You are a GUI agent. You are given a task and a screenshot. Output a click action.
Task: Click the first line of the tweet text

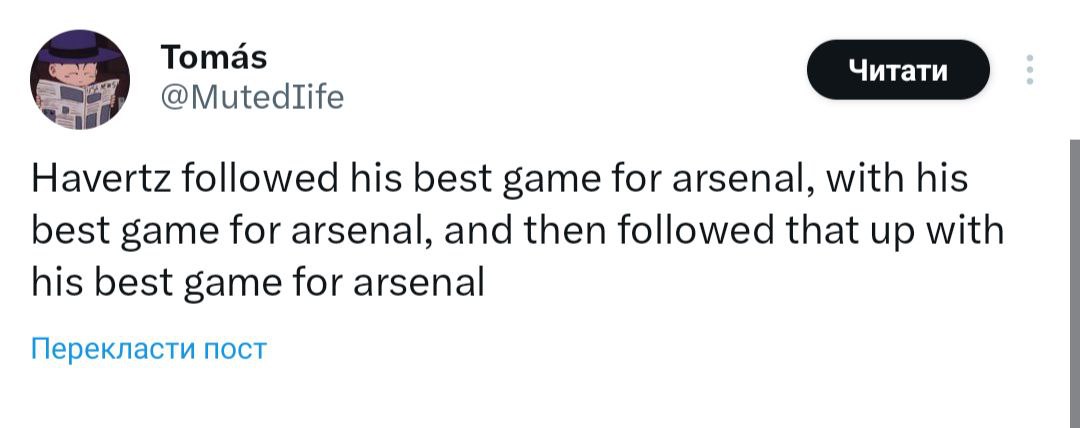click(500, 180)
